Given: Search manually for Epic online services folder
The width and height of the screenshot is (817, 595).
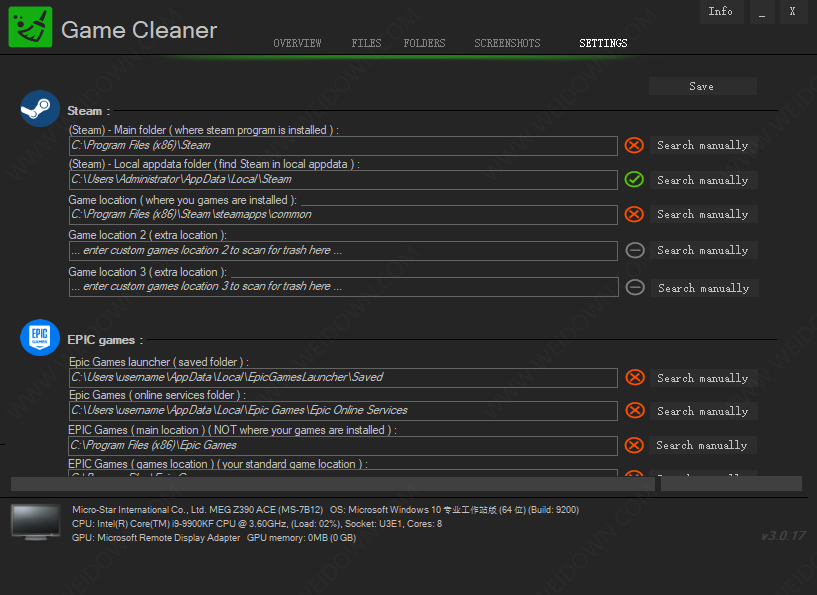Looking at the screenshot, I should pos(703,411).
